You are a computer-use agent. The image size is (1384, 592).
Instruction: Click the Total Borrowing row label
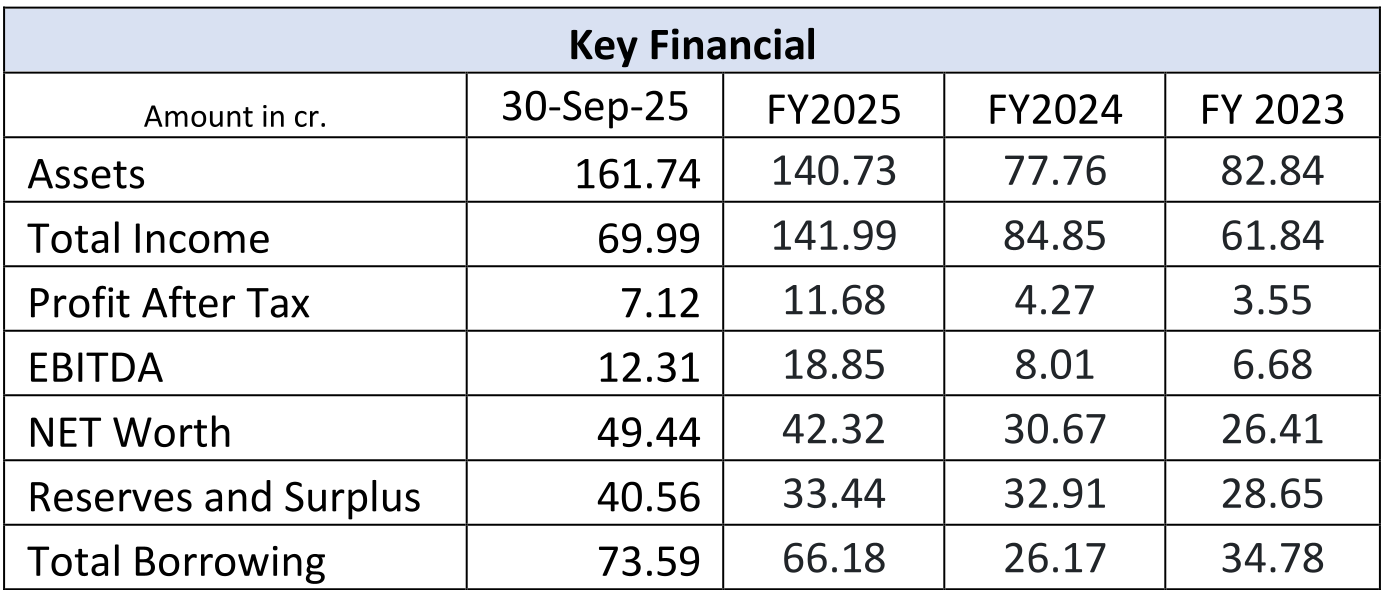pos(177,562)
